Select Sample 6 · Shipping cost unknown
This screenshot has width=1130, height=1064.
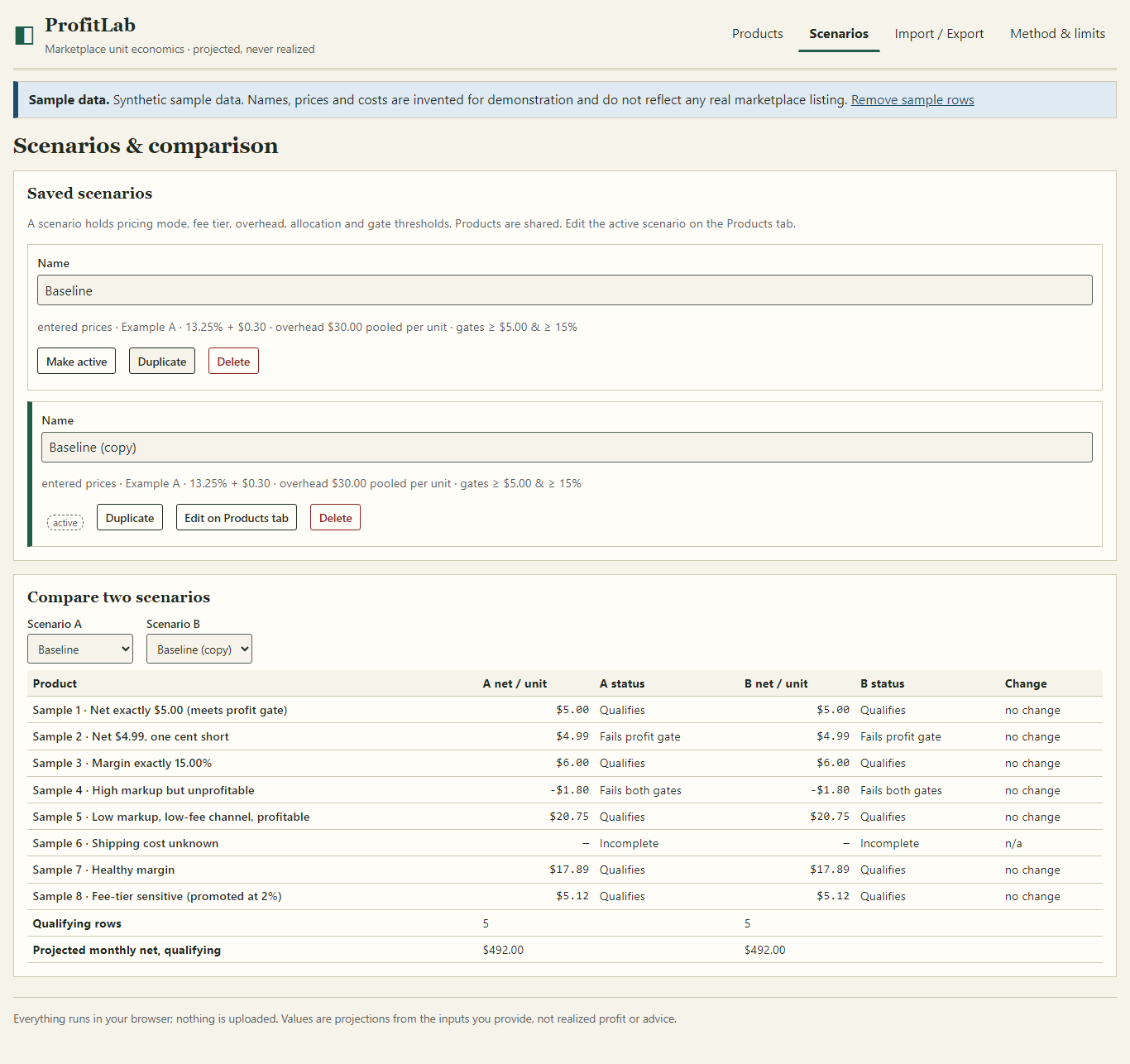point(565,843)
